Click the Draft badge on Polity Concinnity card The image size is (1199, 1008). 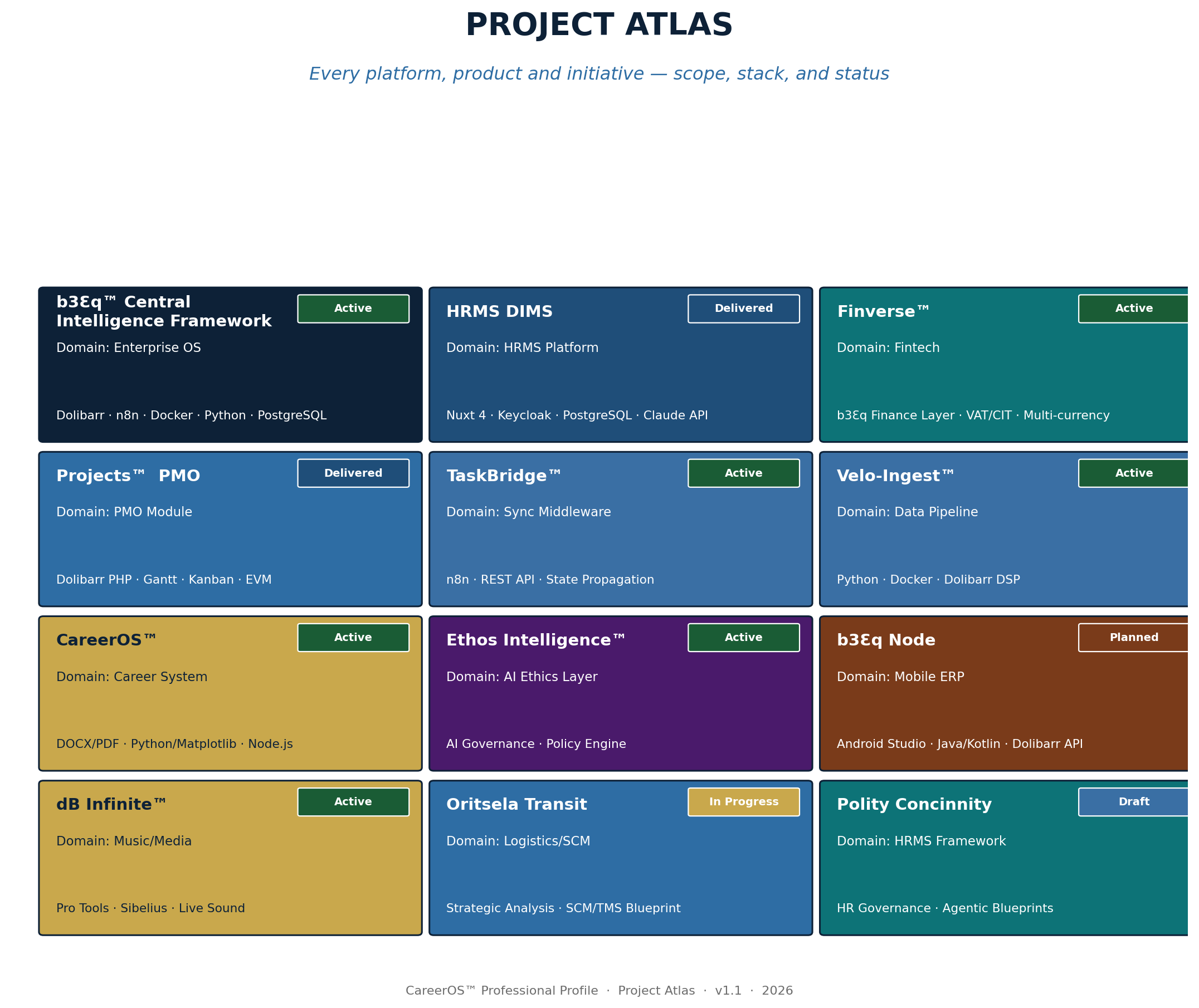1133,802
